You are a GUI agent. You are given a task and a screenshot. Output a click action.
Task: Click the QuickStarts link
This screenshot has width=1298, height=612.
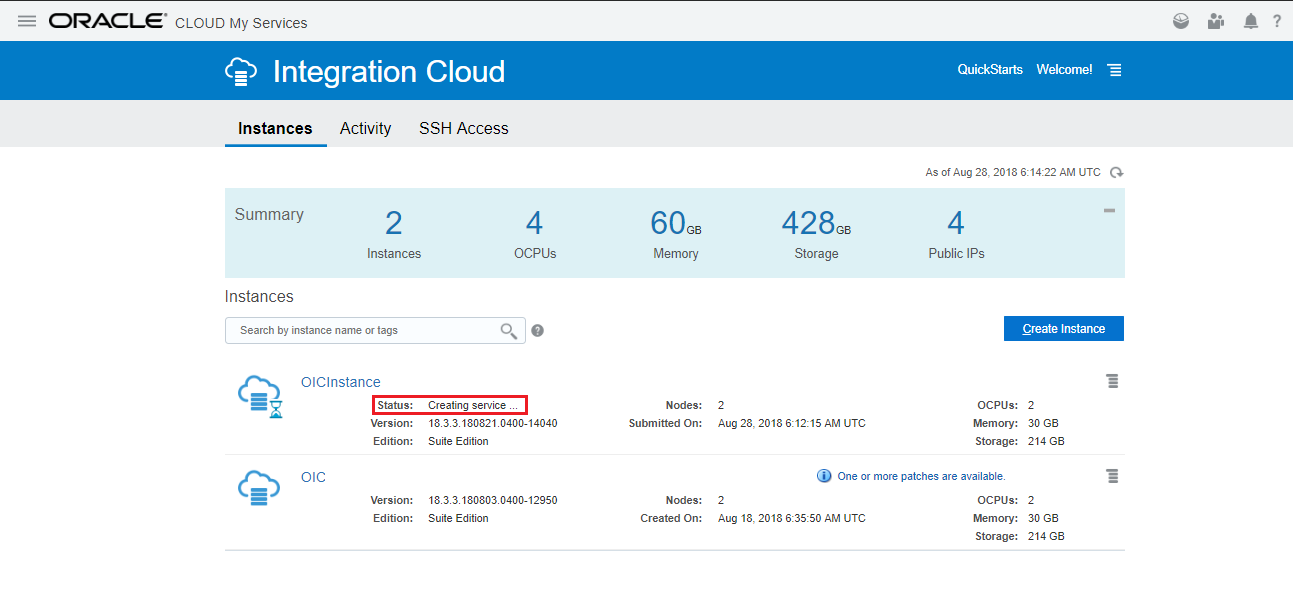click(990, 70)
